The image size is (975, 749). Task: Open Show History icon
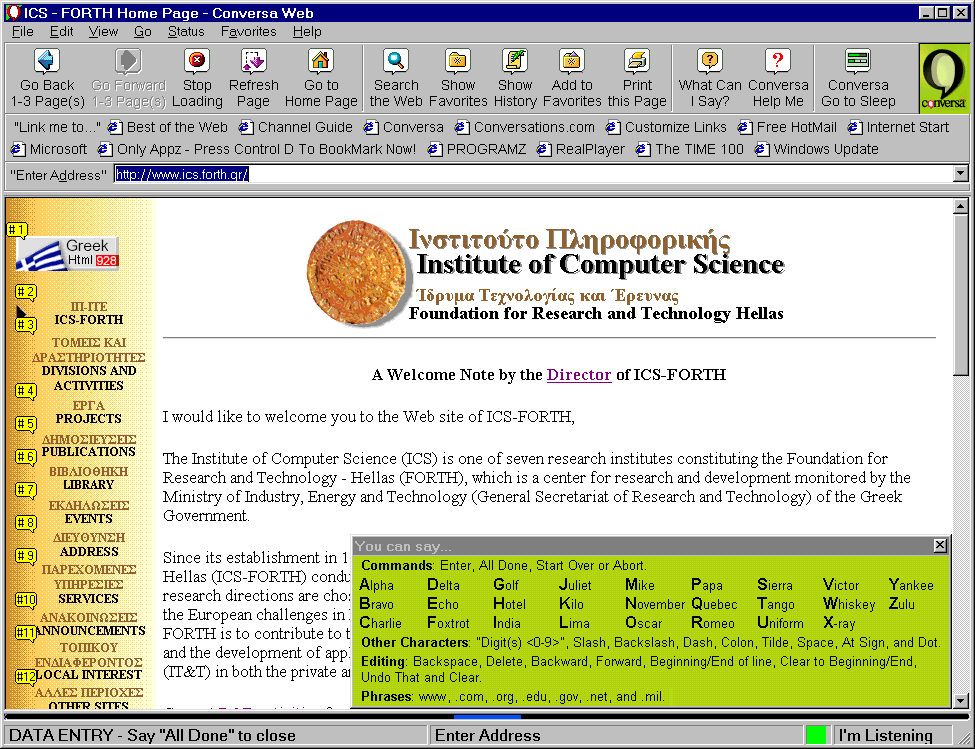[x=515, y=61]
